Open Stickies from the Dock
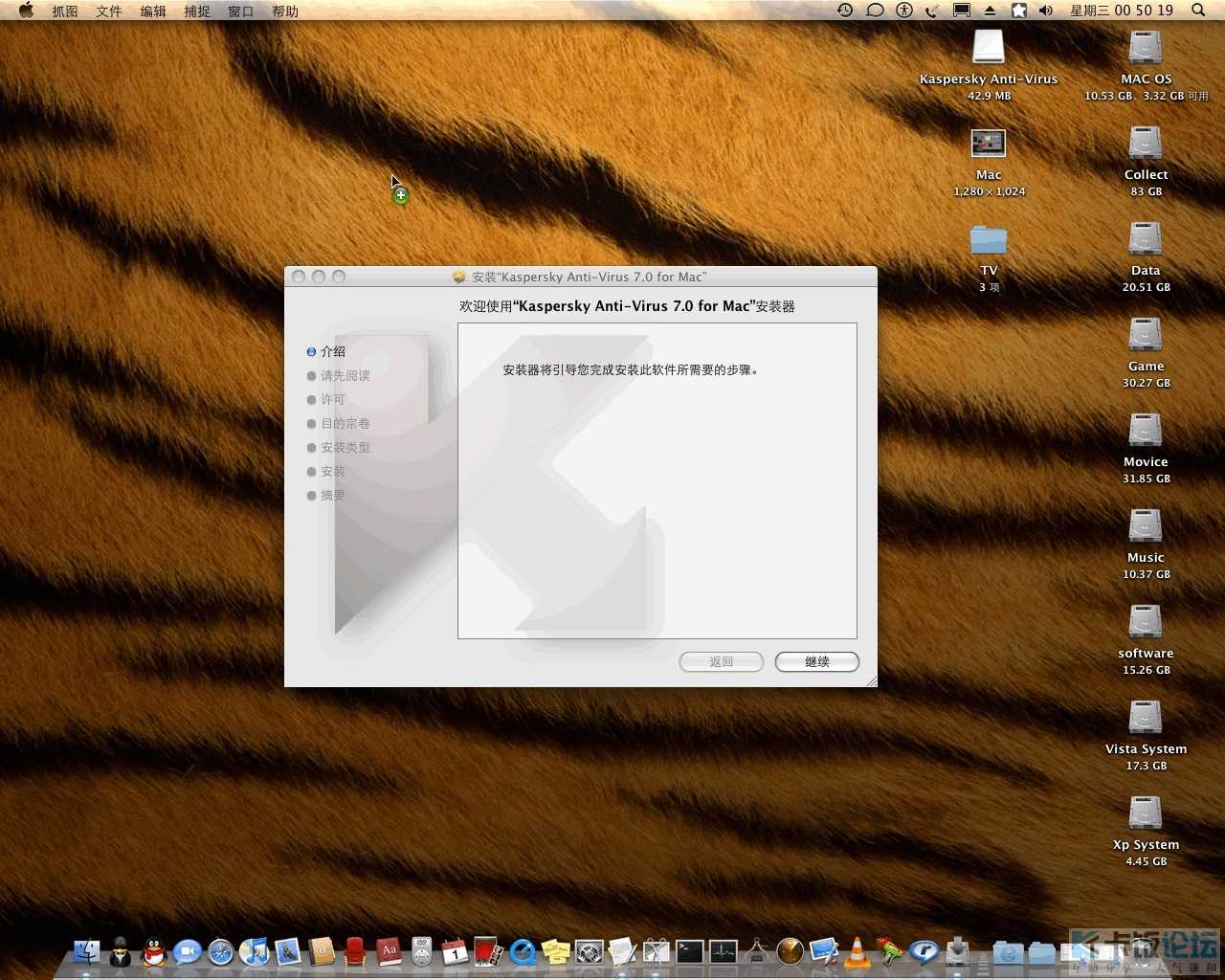The height and width of the screenshot is (980, 1225). coord(556,951)
